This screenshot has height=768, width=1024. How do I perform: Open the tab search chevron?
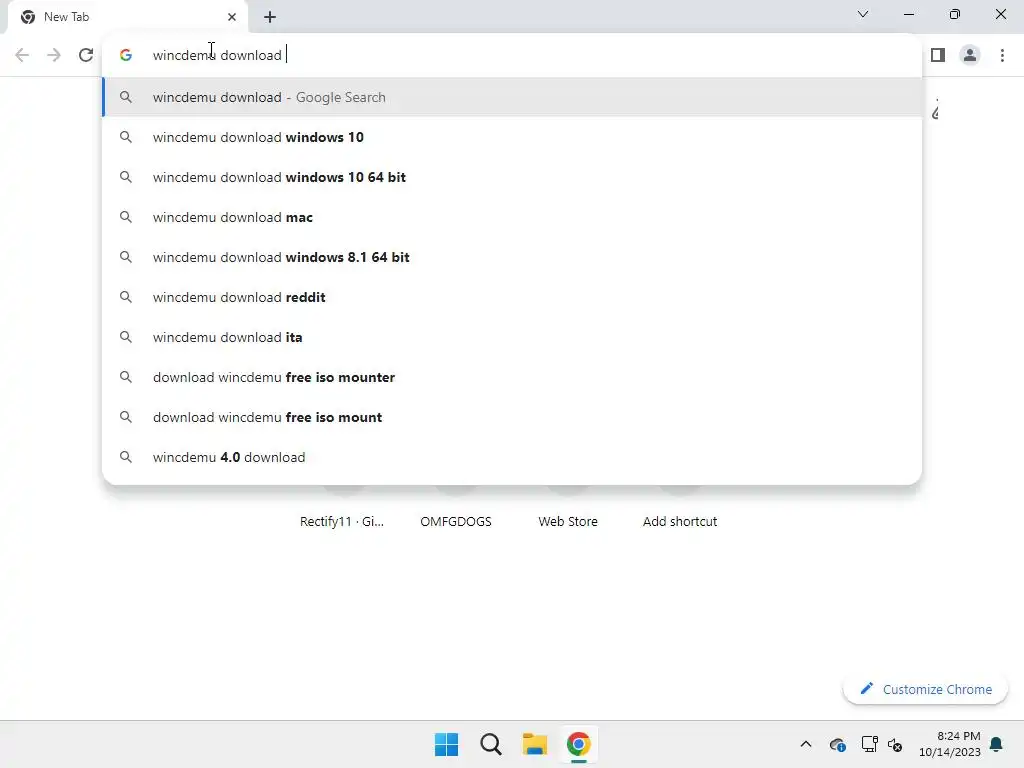(863, 14)
